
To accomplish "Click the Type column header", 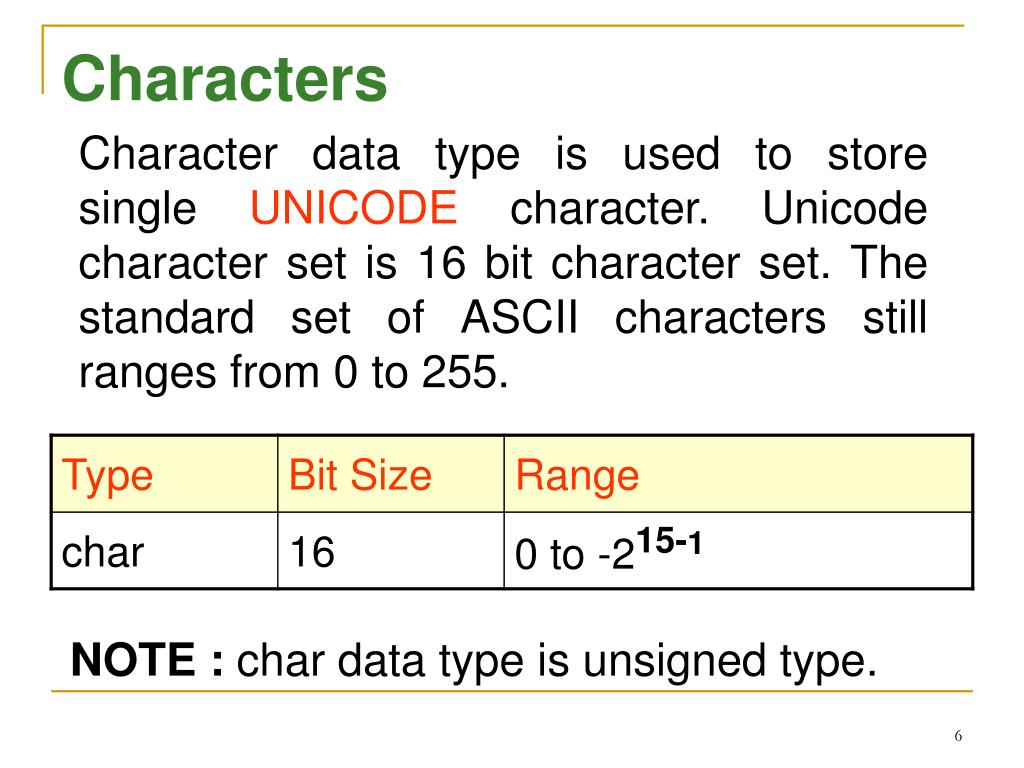I will (108, 475).
